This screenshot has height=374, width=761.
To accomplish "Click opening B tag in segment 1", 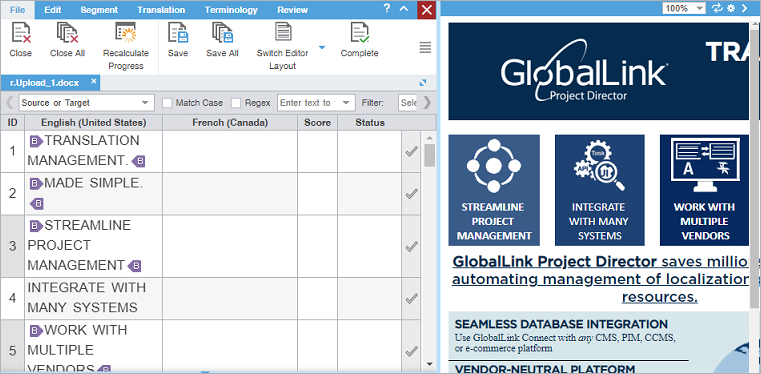I will point(36,141).
